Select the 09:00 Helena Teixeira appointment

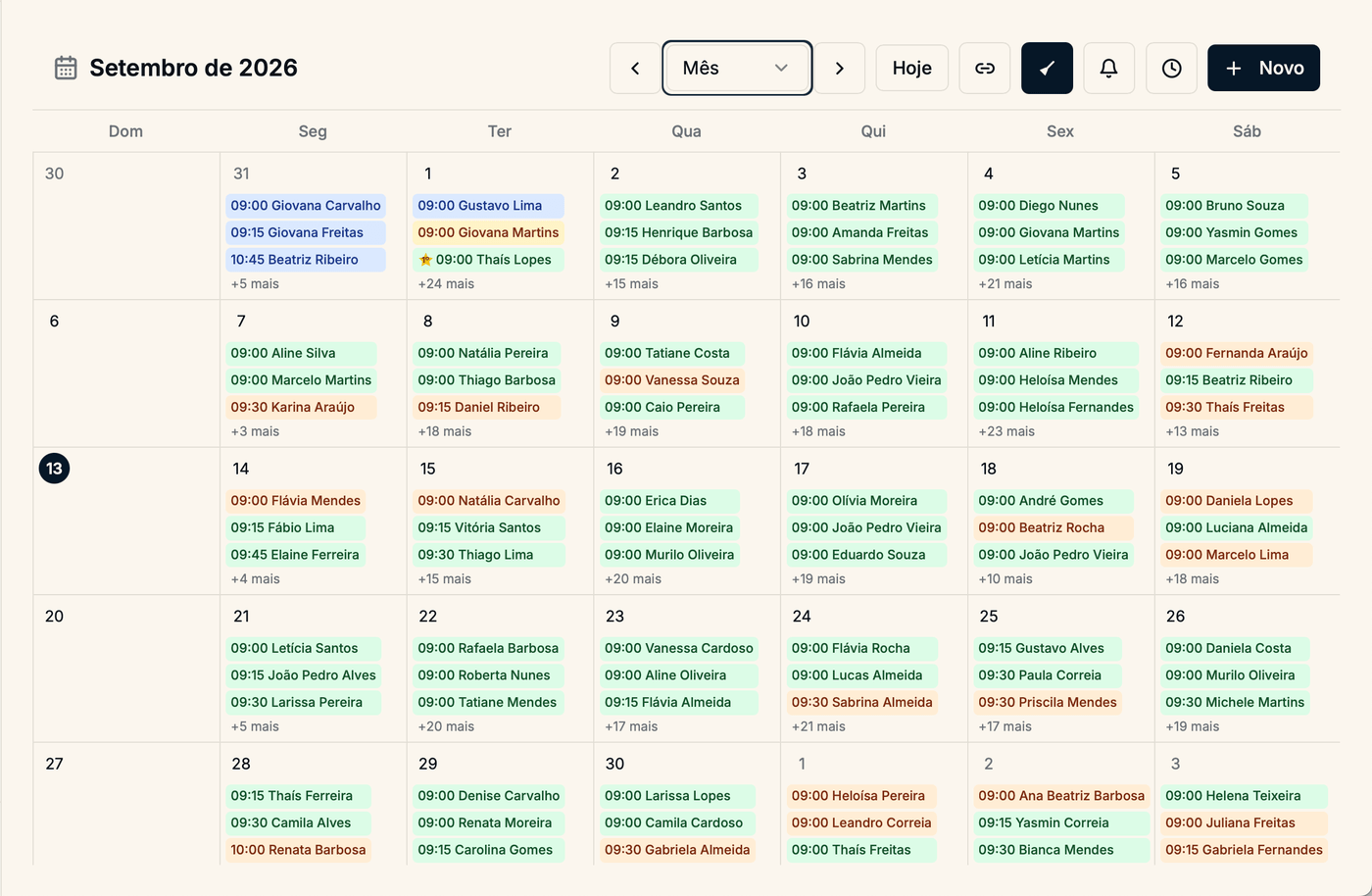1245,796
